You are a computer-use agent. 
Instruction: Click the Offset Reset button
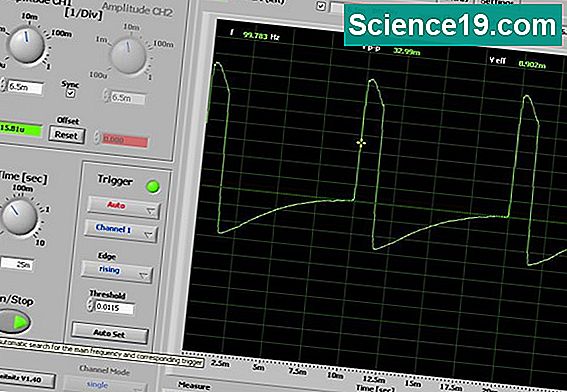point(67,135)
